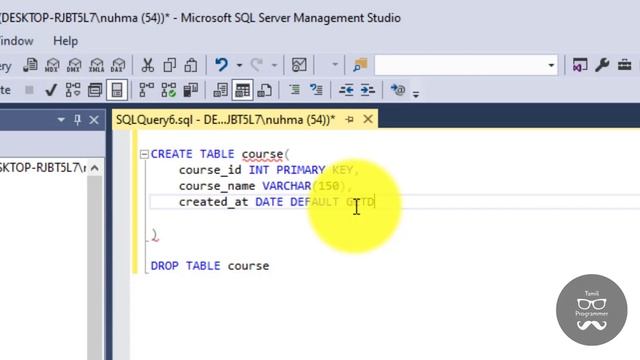This screenshot has height=360, width=640.
Task: Open Find in Files
Action: (360, 65)
